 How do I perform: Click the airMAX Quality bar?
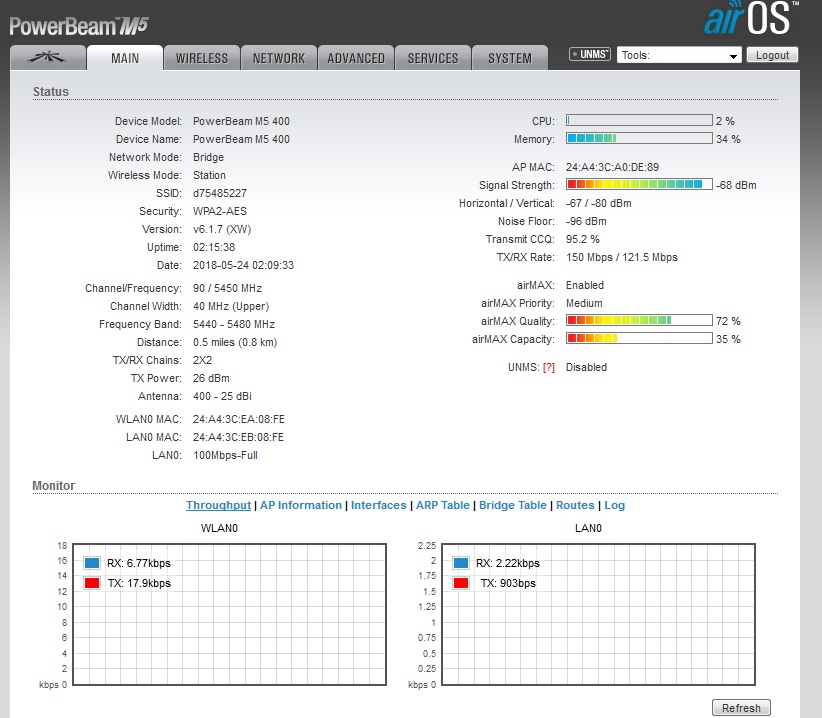pyautogui.click(x=639, y=320)
